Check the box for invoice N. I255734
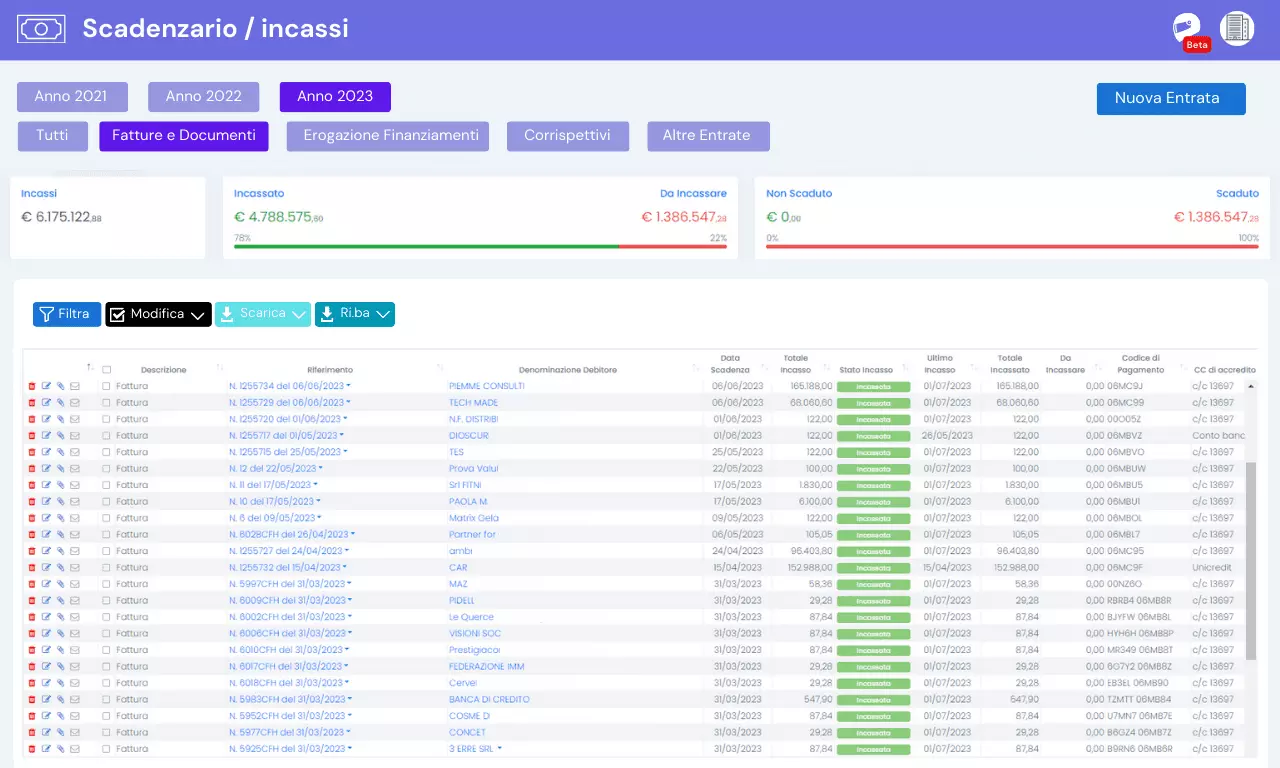The width and height of the screenshot is (1280, 768). pos(106,386)
